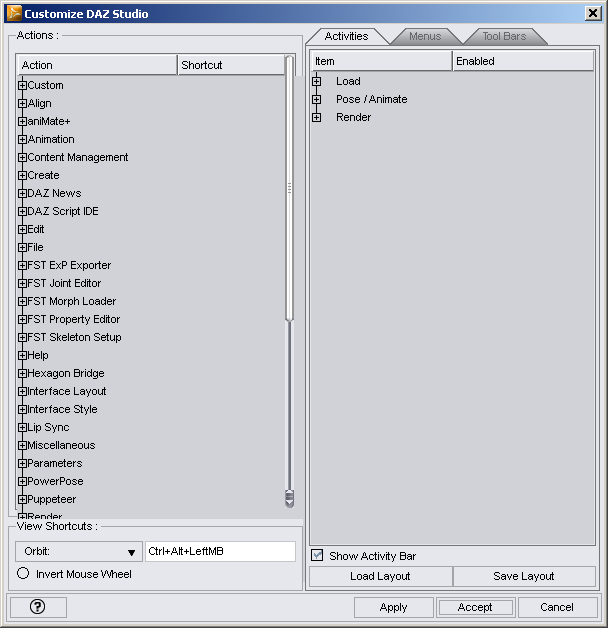This screenshot has height=628, width=608.
Task: Toggle the Show Activity Bar checkbox
Action: [317, 556]
